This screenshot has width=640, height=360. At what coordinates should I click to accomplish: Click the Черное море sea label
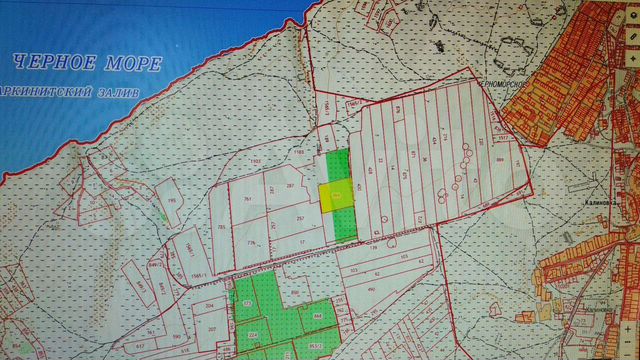click(87, 63)
